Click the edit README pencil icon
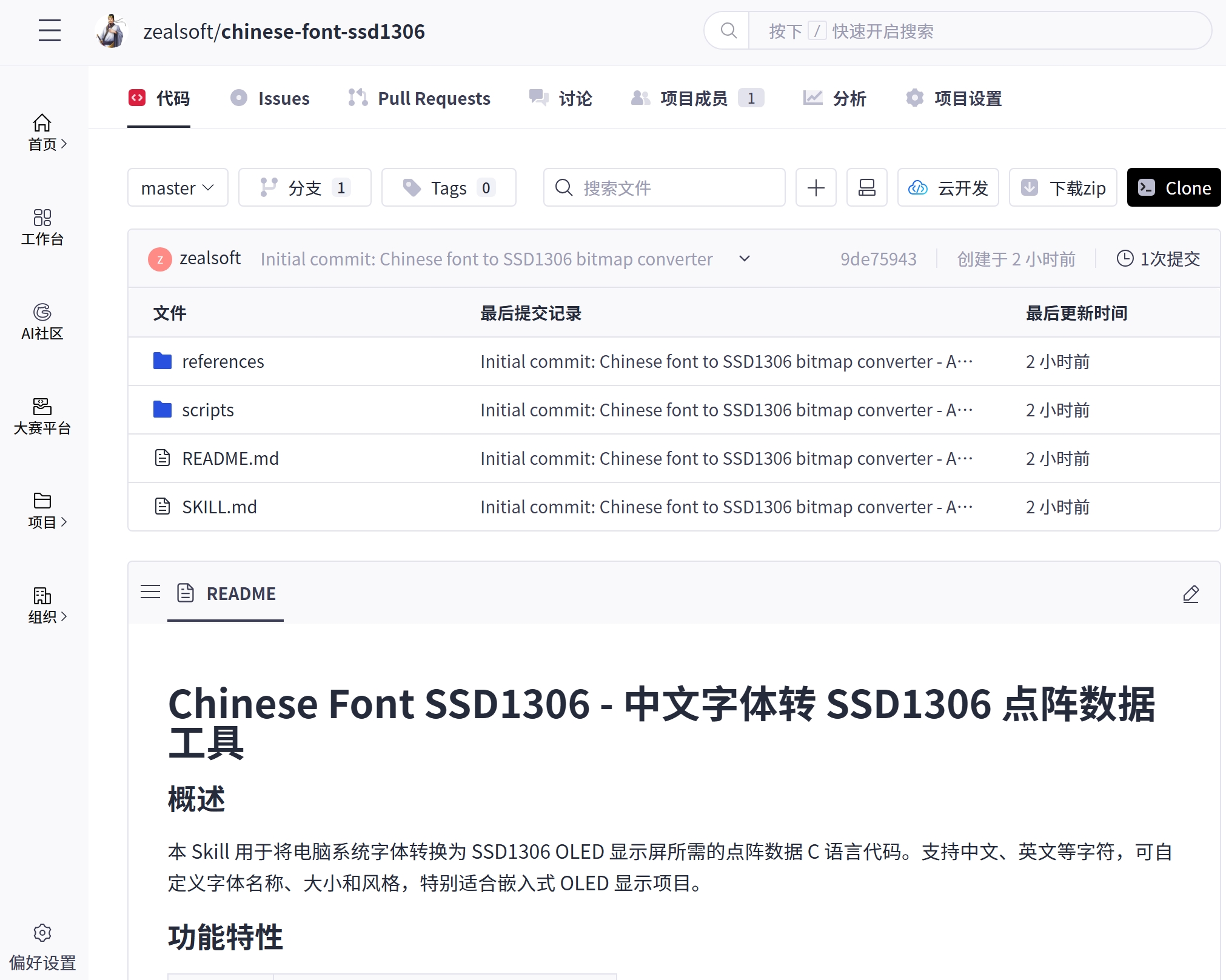Screen dimensions: 1226x980 coord(1190,594)
